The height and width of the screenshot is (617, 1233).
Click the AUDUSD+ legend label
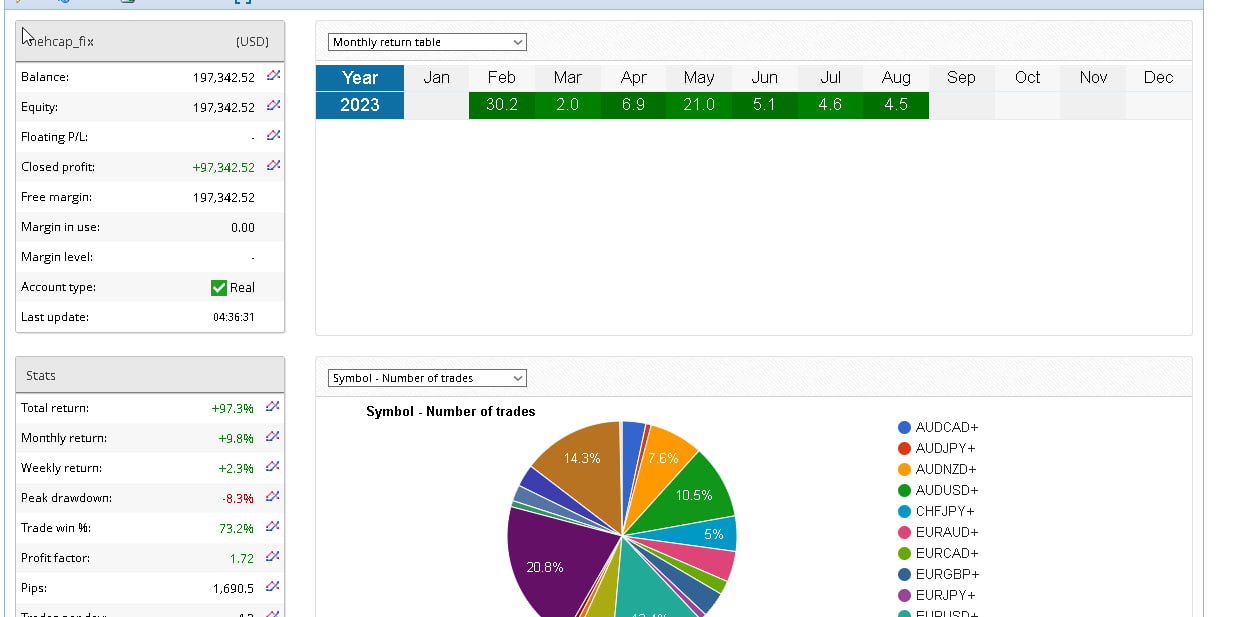946,490
